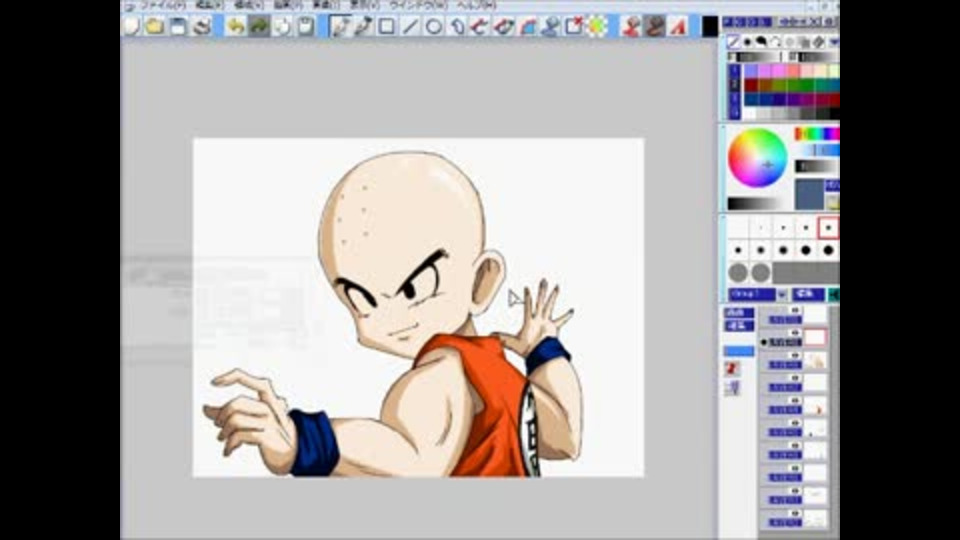Select the hatched diamond pen pattern icon
The height and width of the screenshot is (540, 960).
[x=819, y=42]
